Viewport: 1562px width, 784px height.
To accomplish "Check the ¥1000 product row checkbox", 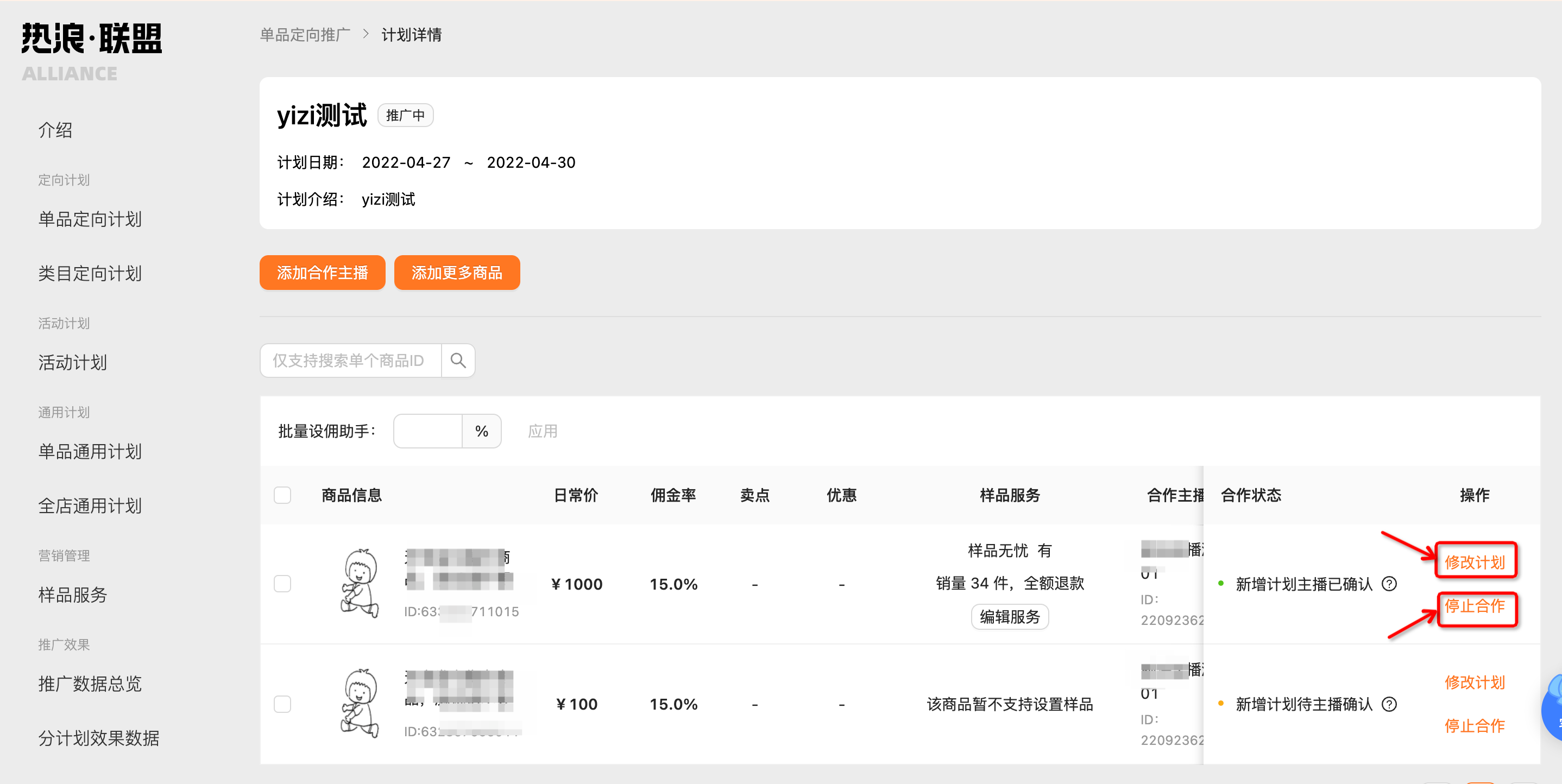I will (x=282, y=584).
